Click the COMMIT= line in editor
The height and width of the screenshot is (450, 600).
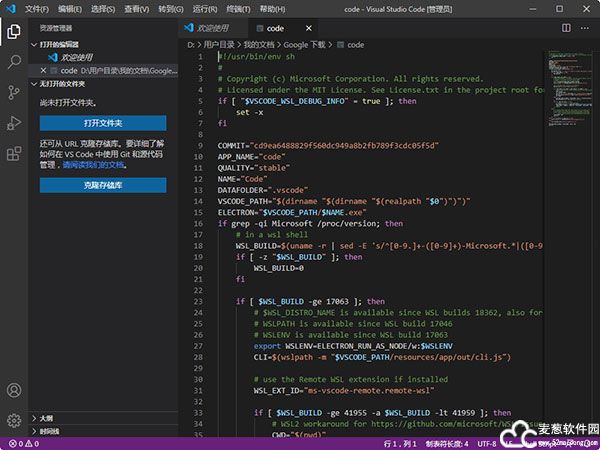pos(328,146)
